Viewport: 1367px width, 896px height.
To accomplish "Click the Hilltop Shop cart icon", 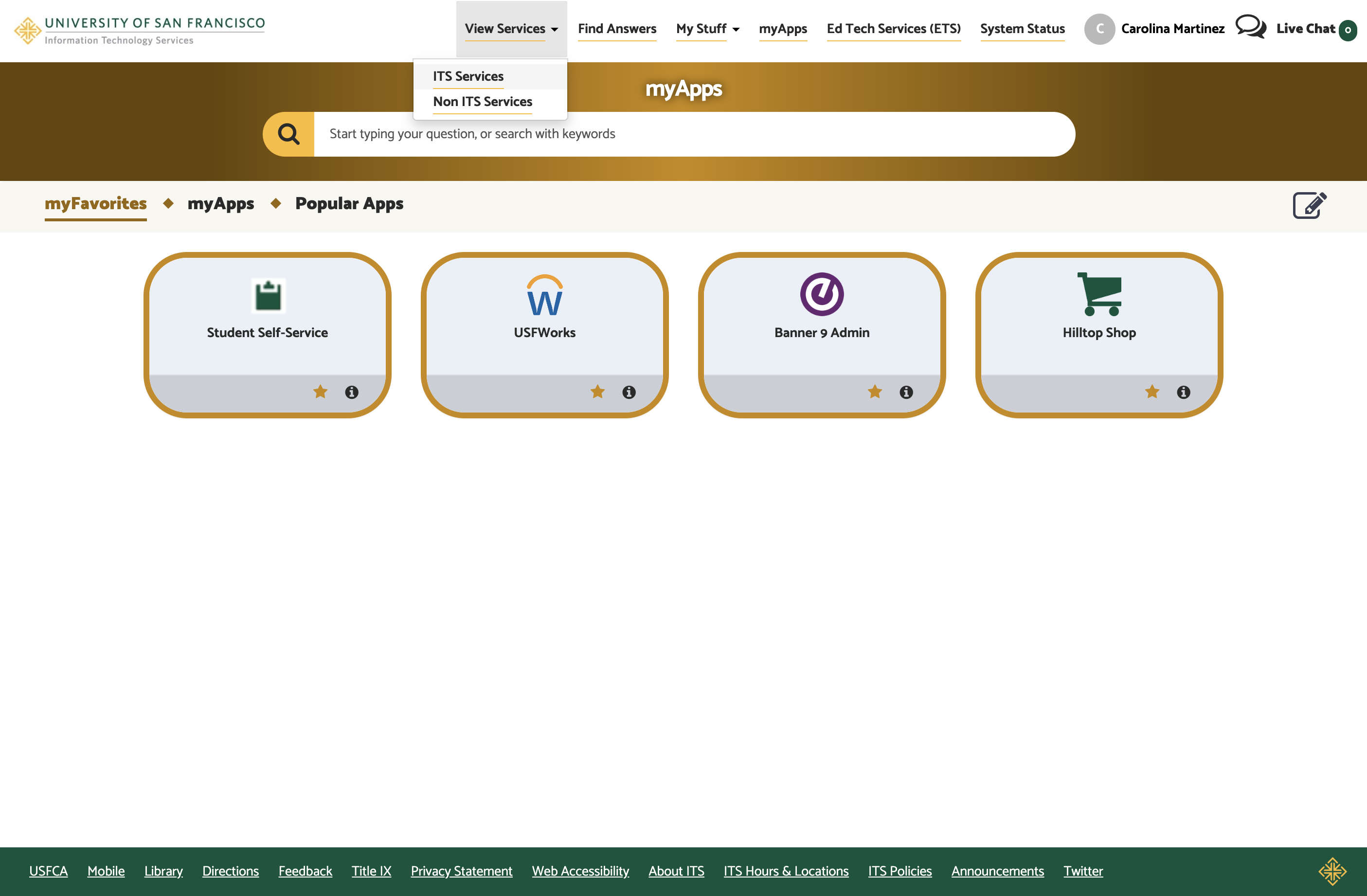I will 1099,294.
